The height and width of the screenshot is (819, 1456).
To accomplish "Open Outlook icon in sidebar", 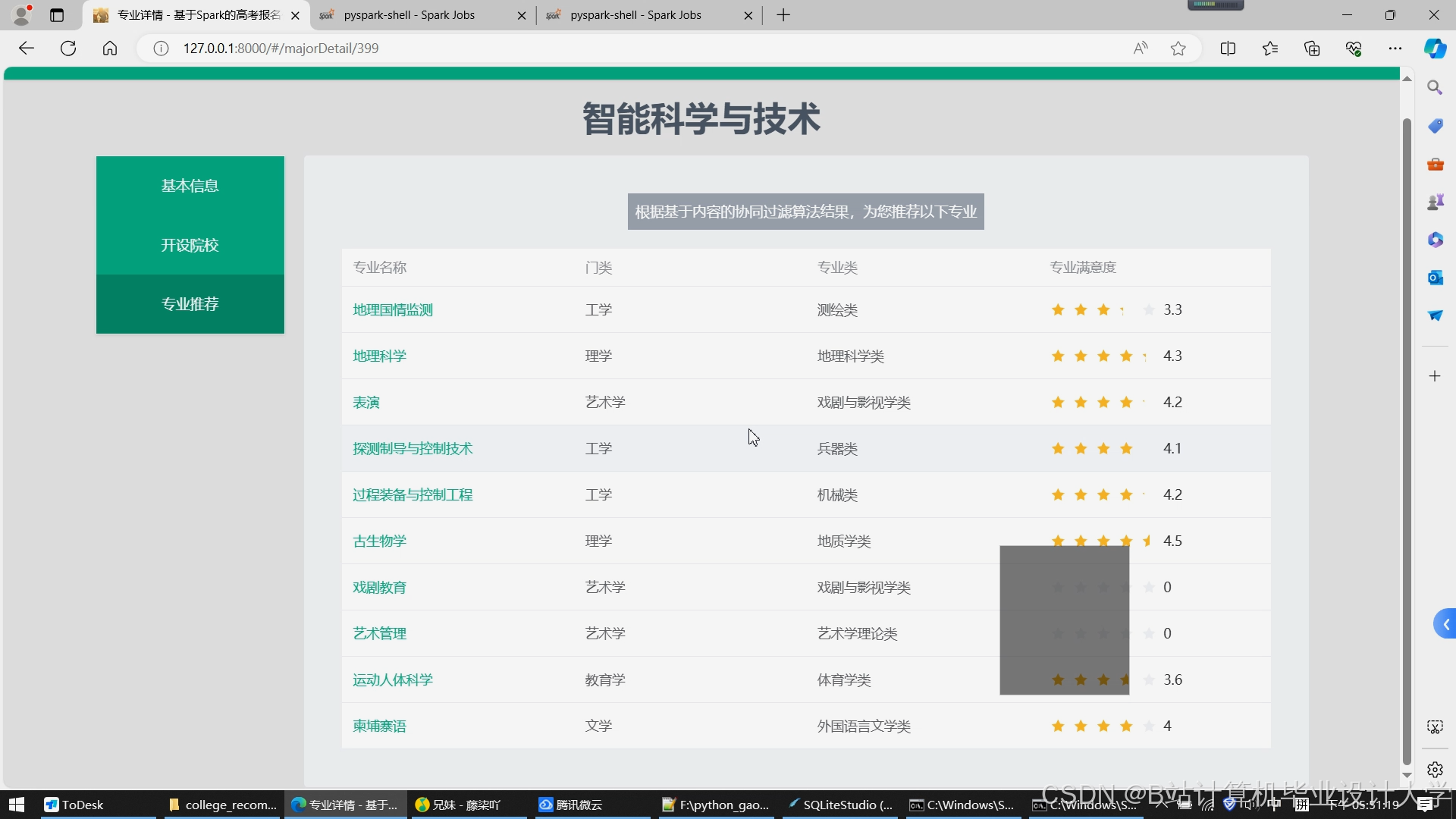I will 1435,278.
